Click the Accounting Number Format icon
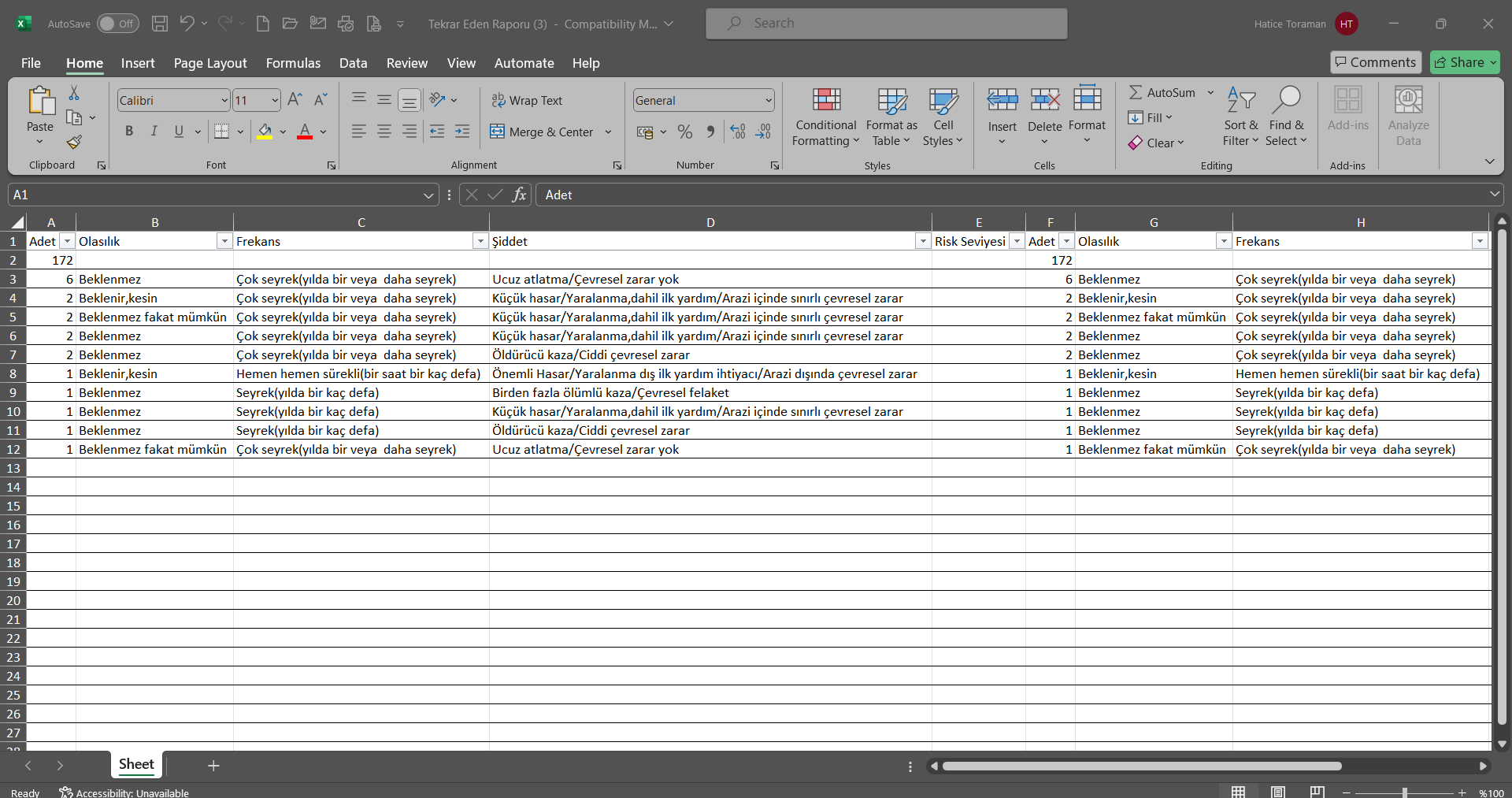Image resolution: width=1512 pixels, height=798 pixels. point(645,132)
